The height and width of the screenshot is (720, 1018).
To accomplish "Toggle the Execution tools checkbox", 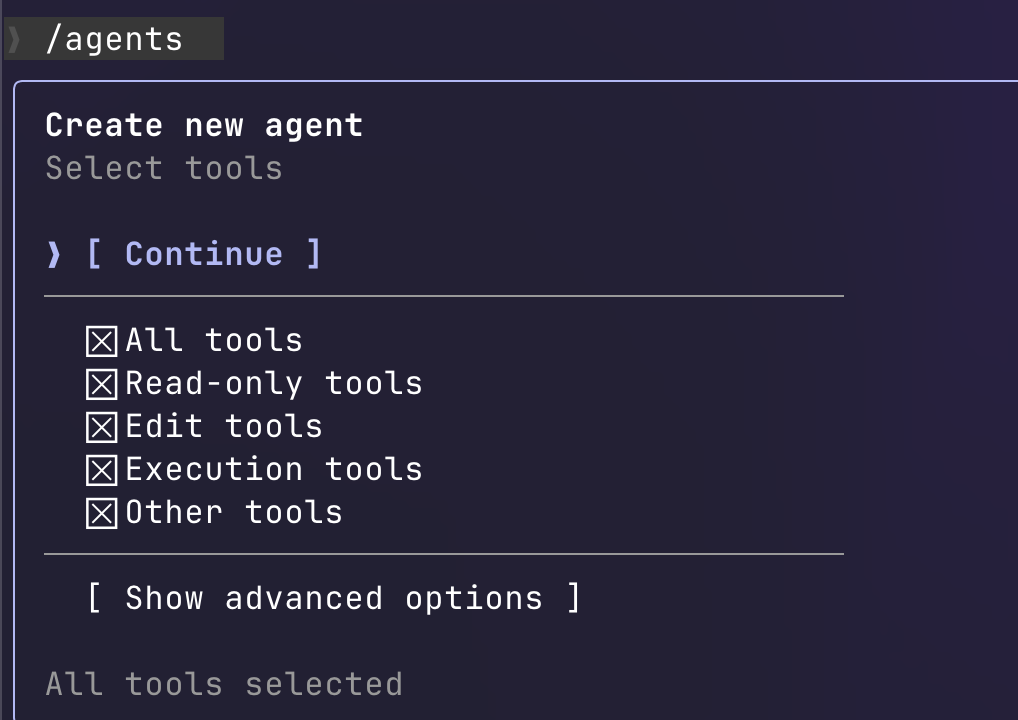I will [x=101, y=471].
